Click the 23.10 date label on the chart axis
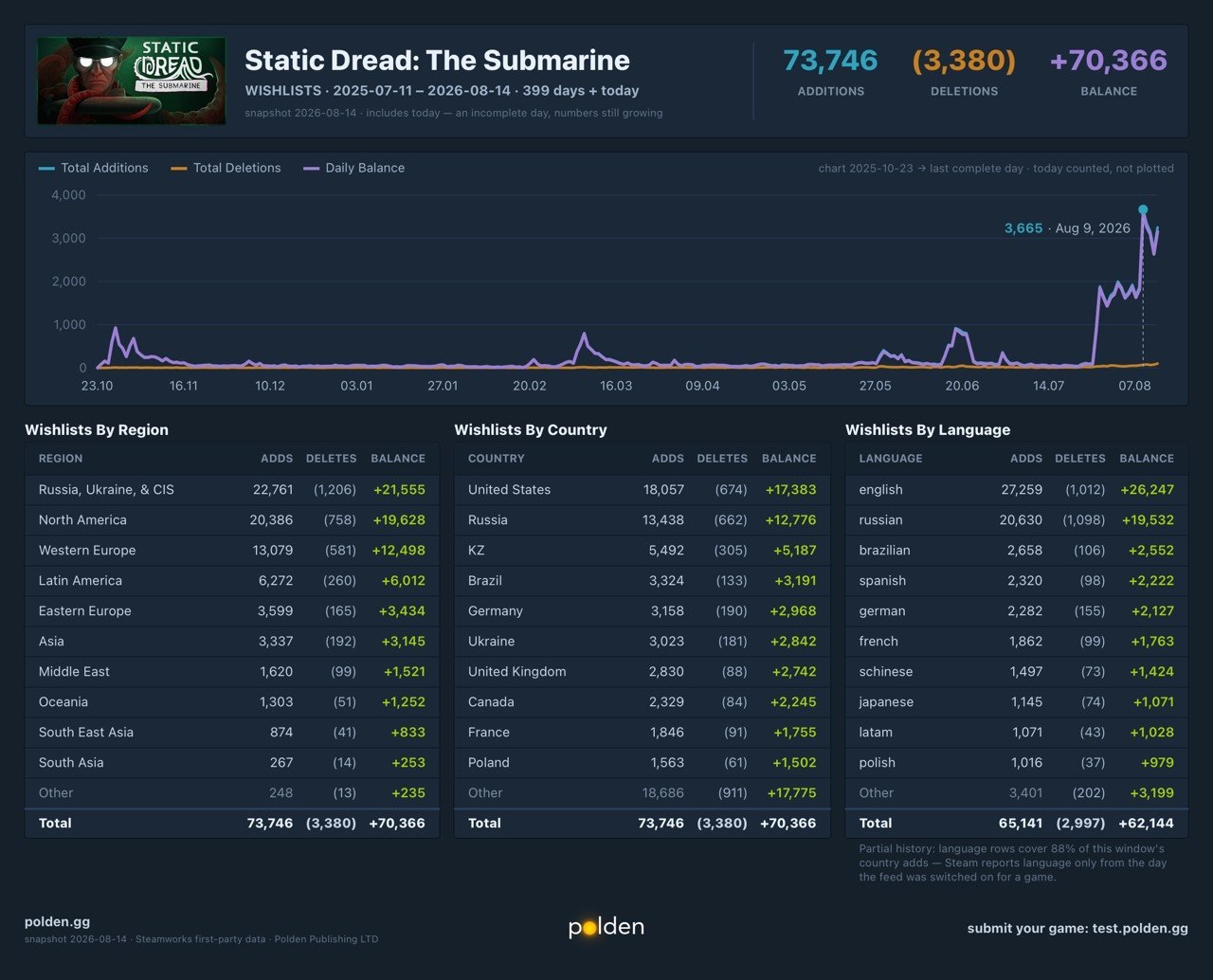Viewport: 1213px width, 980px height. click(97, 386)
